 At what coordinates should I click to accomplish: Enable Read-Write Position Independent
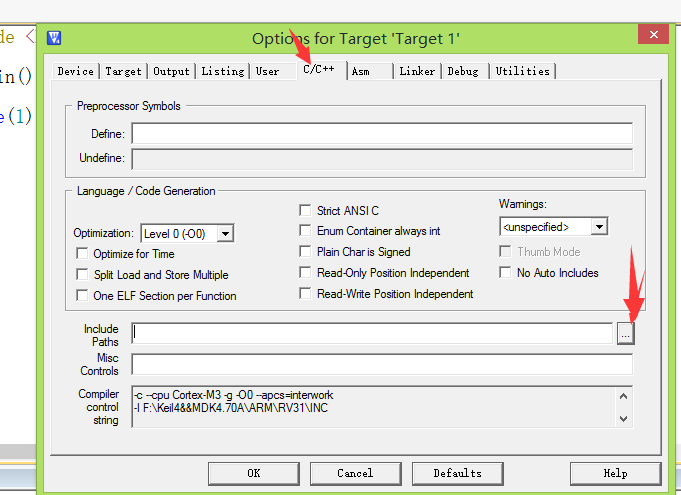305,294
